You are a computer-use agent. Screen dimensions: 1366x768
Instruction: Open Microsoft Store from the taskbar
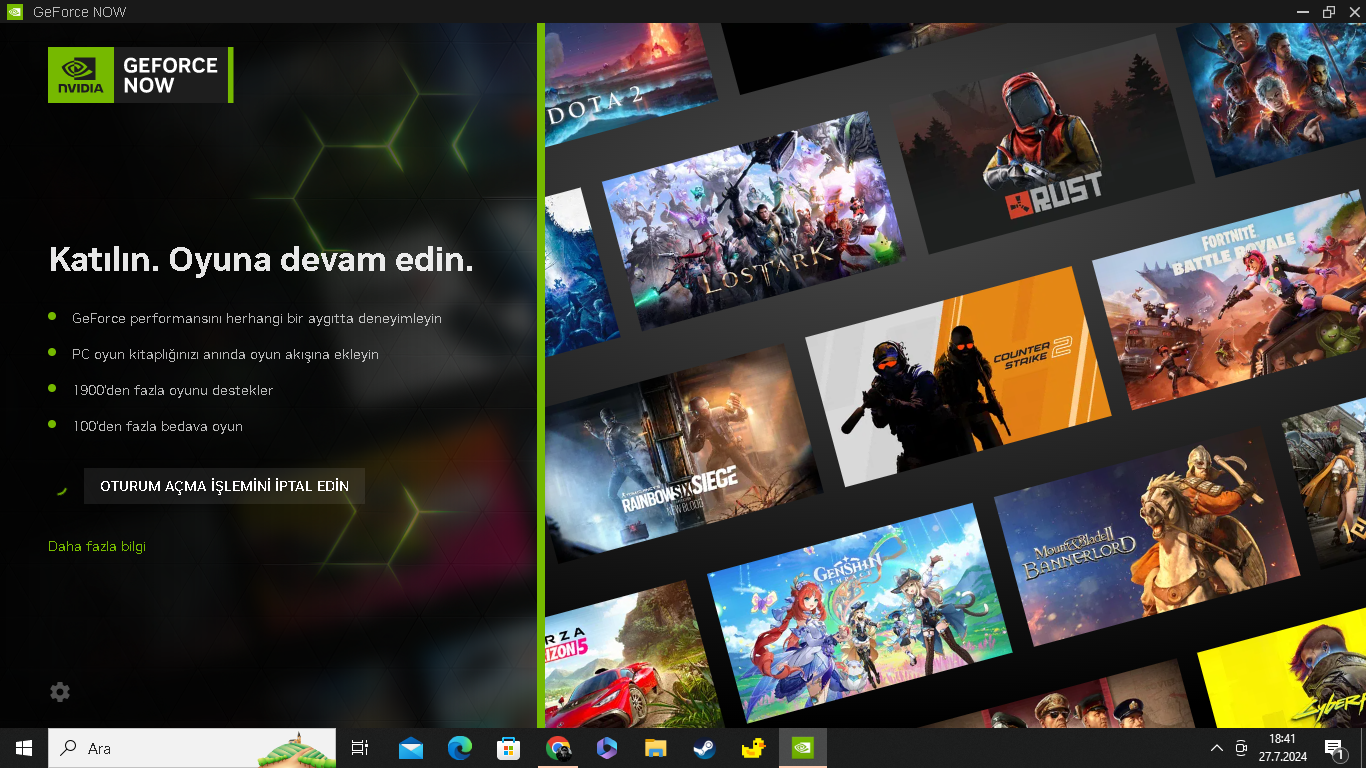[x=509, y=748]
